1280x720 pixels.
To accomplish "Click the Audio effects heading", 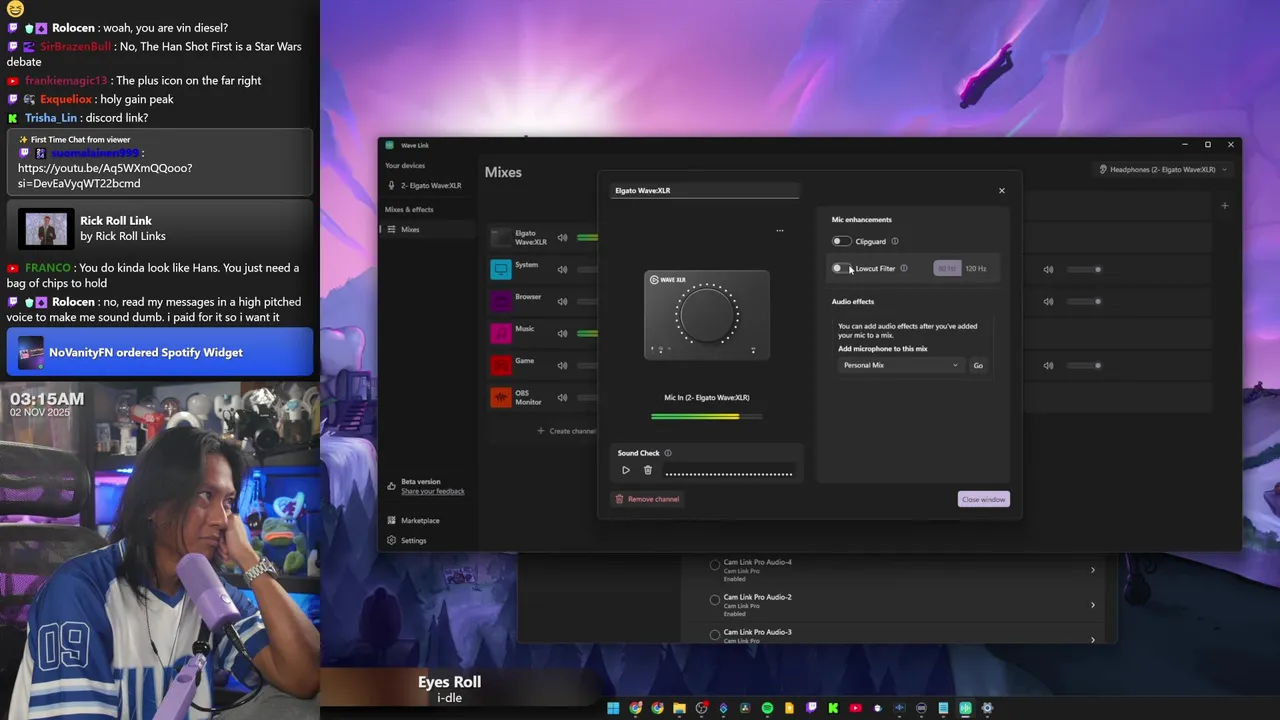I will click(853, 302).
